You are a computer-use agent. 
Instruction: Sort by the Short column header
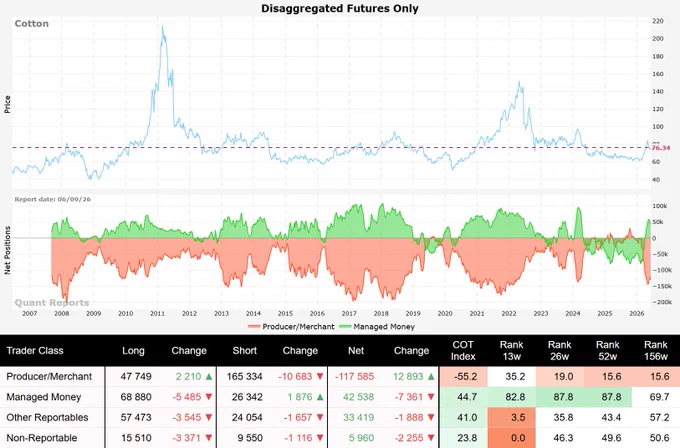tap(245, 350)
